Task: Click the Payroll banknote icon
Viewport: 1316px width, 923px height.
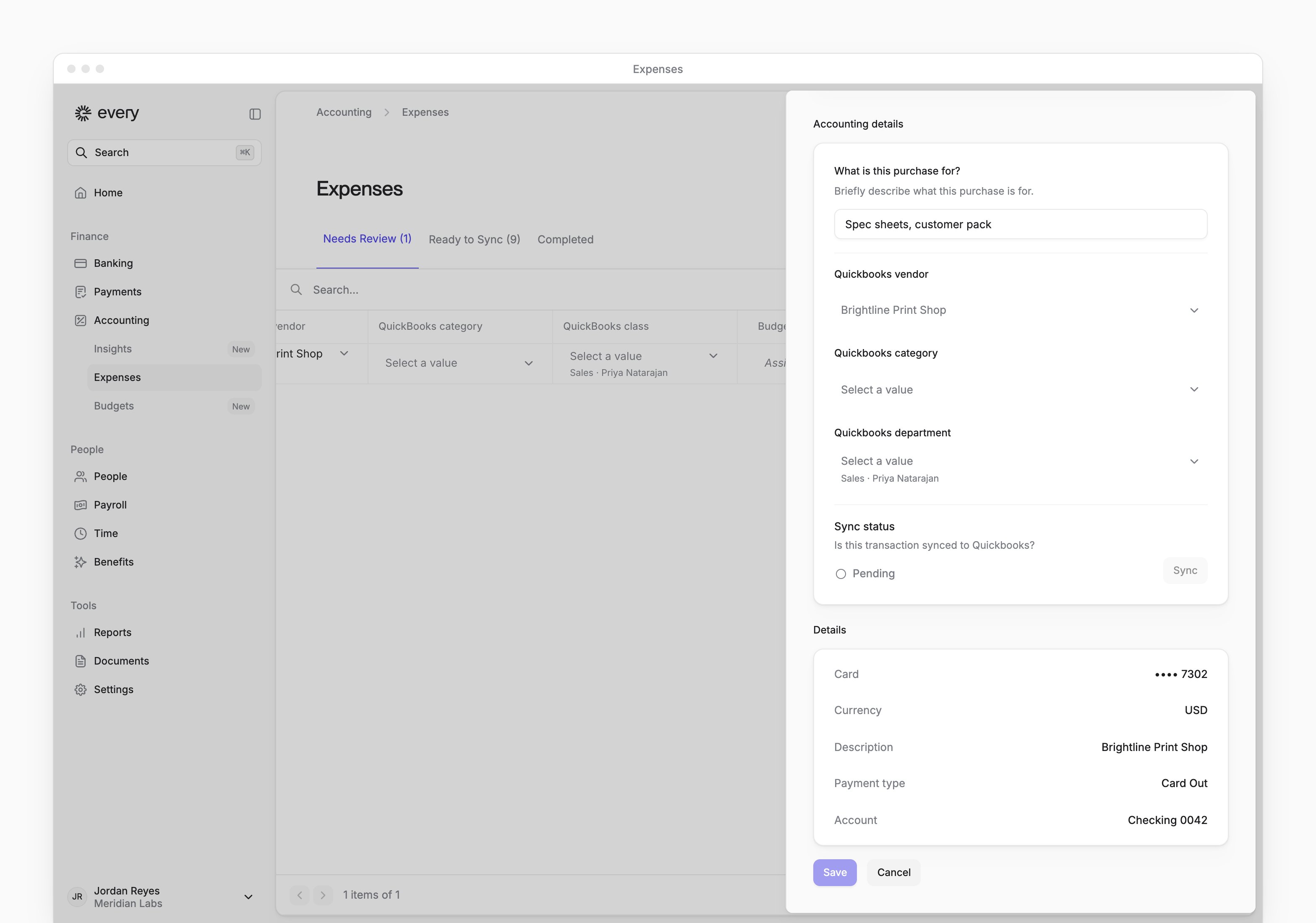Action: click(81, 505)
